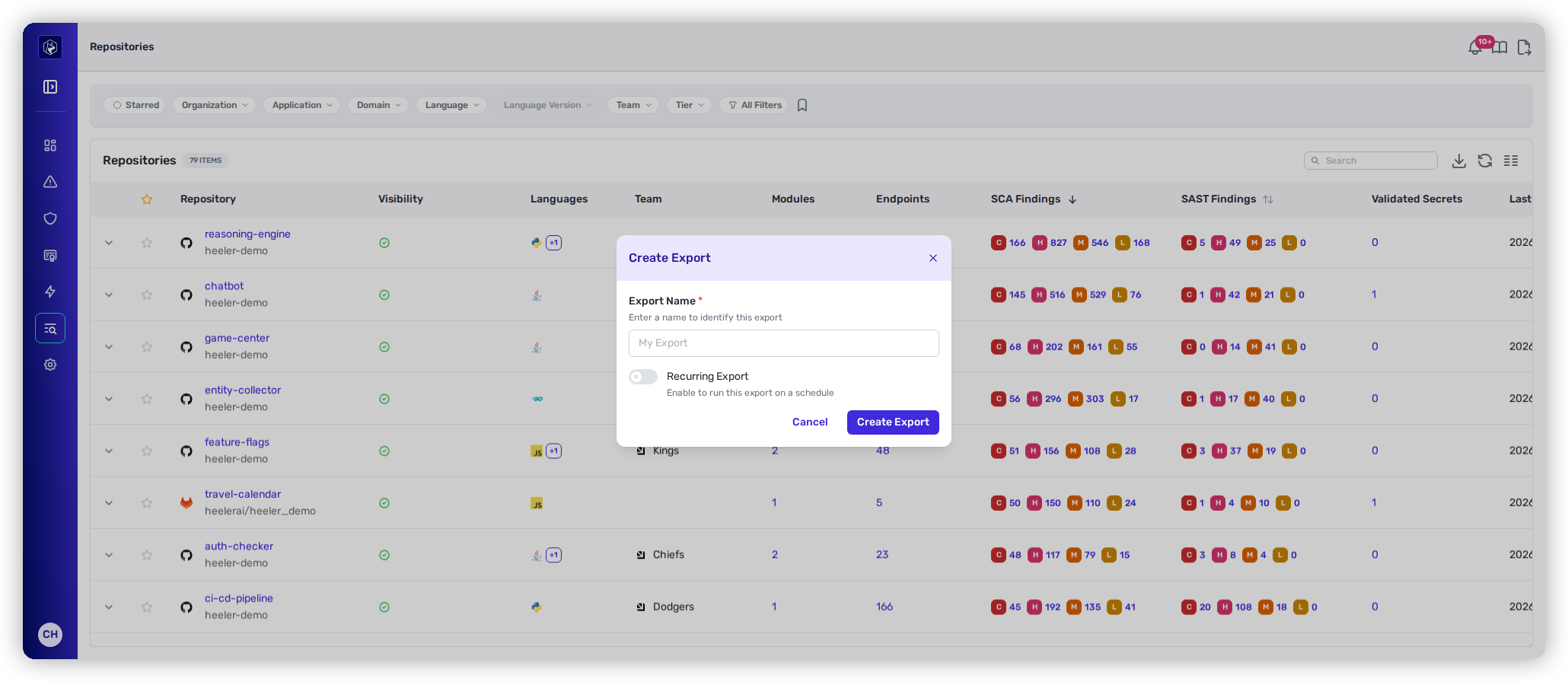Open the lightning bolt automation icon
The image size is (1568, 682).
pos(50,292)
